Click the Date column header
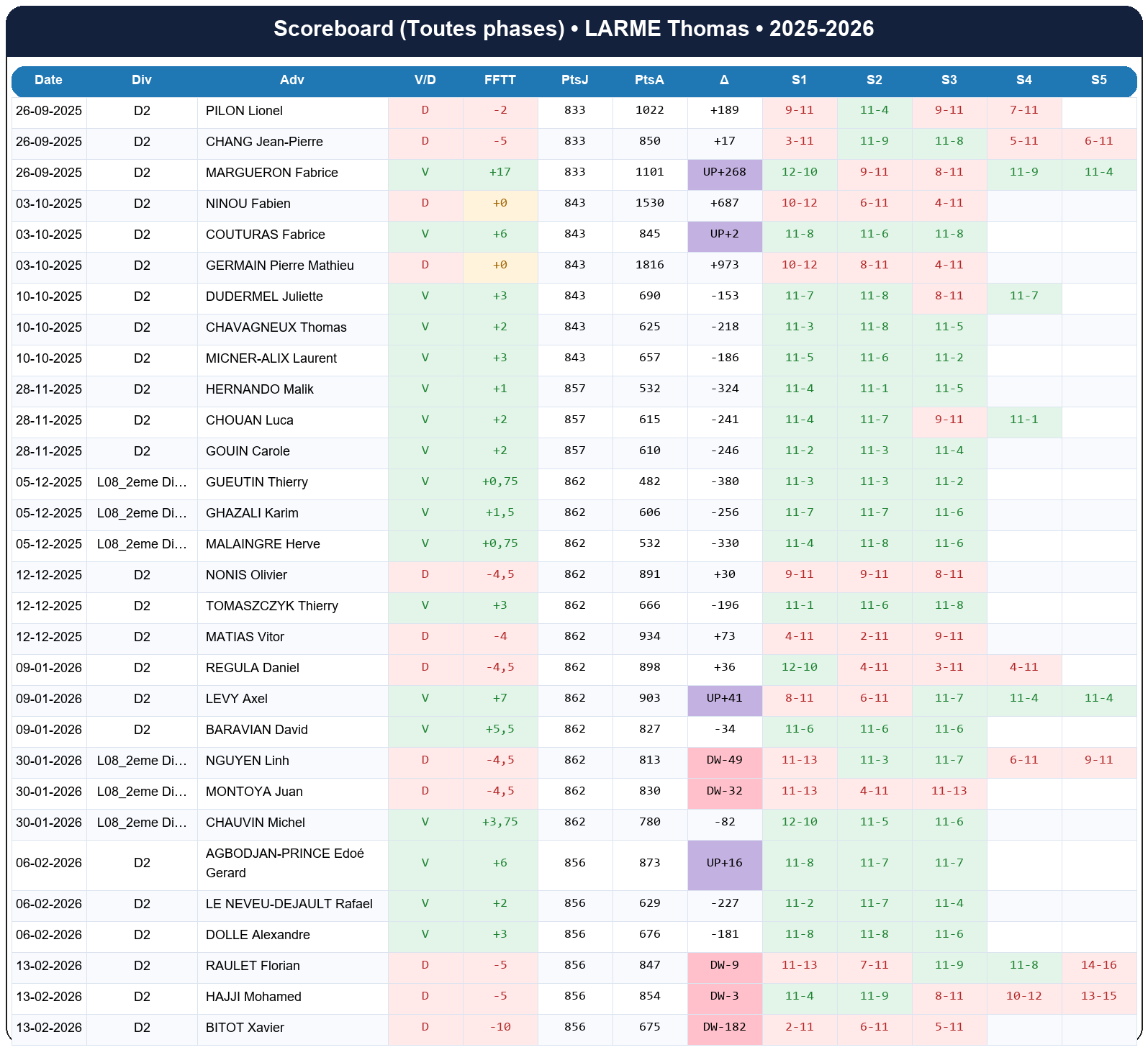This screenshot has width=1148, height=1050. pyautogui.click(x=48, y=80)
